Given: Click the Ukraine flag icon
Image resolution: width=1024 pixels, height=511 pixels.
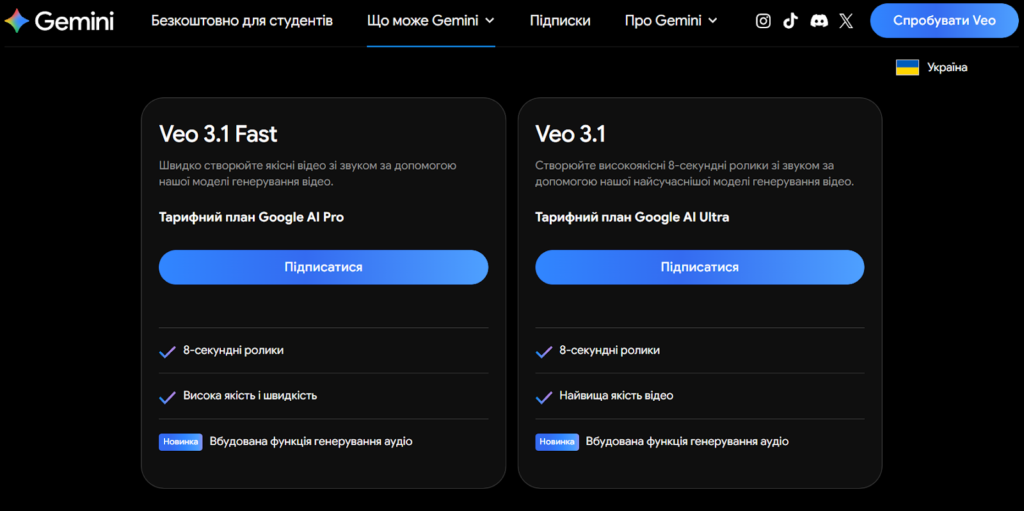Looking at the screenshot, I should click(907, 68).
